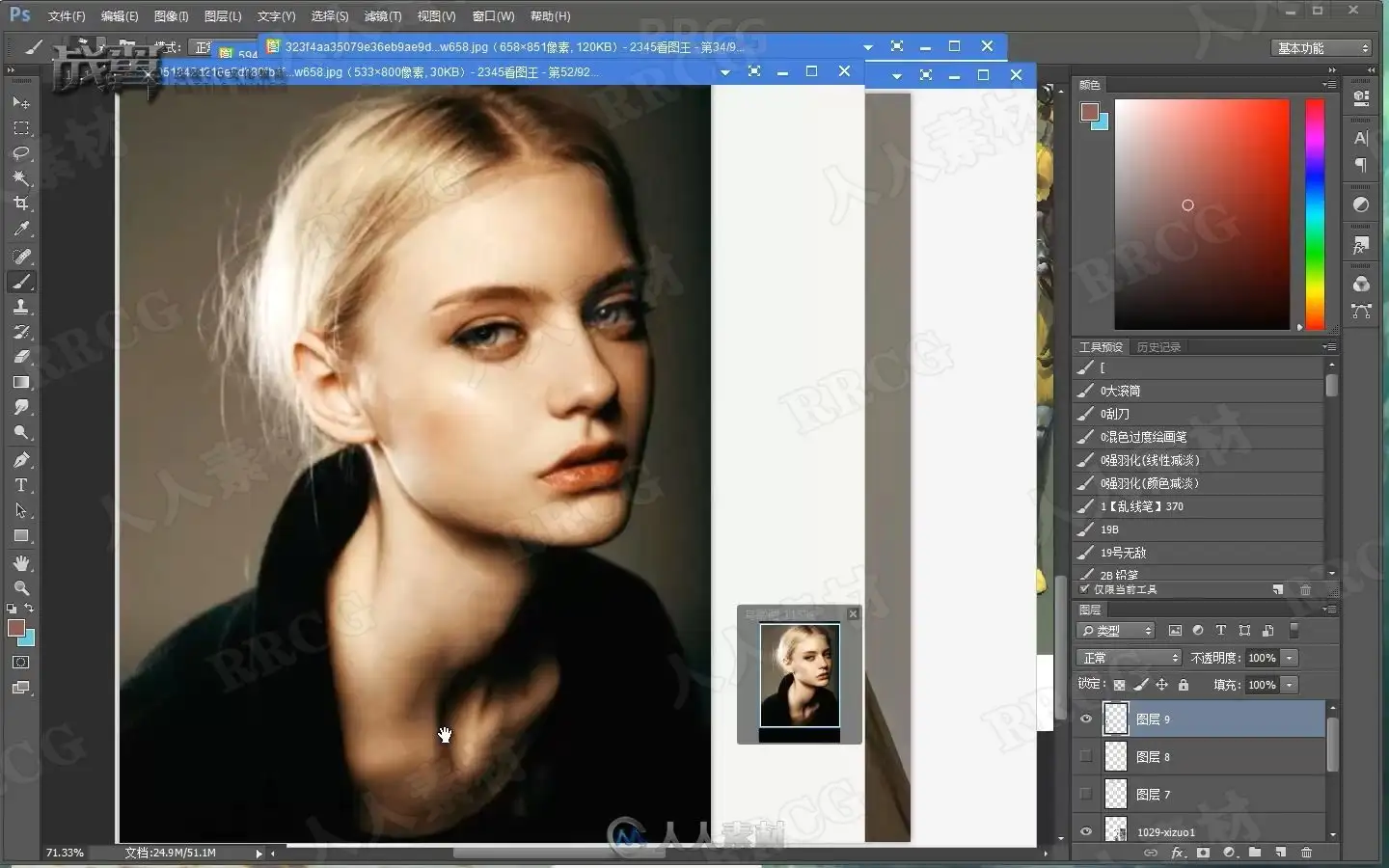Click the vertical hue spectrum slider
The image size is (1389, 868).
[1315, 214]
